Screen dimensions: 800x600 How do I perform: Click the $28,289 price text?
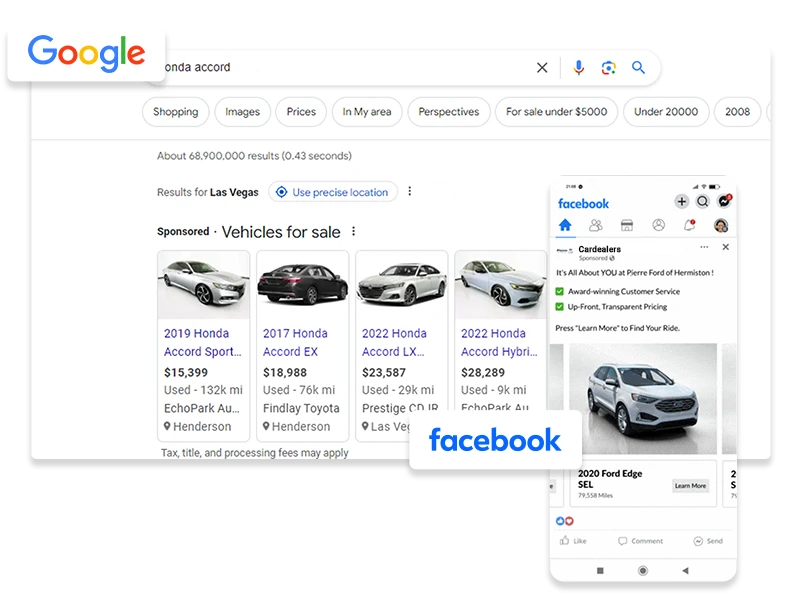coord(483,372)
